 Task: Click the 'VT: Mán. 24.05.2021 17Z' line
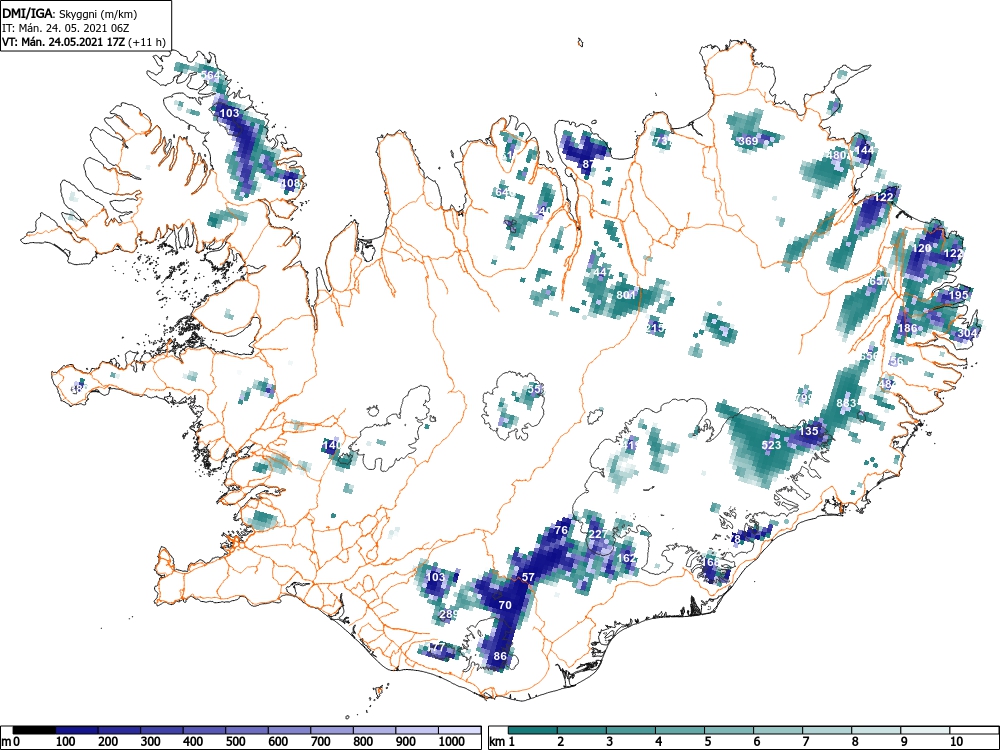(x=64, y=42)
